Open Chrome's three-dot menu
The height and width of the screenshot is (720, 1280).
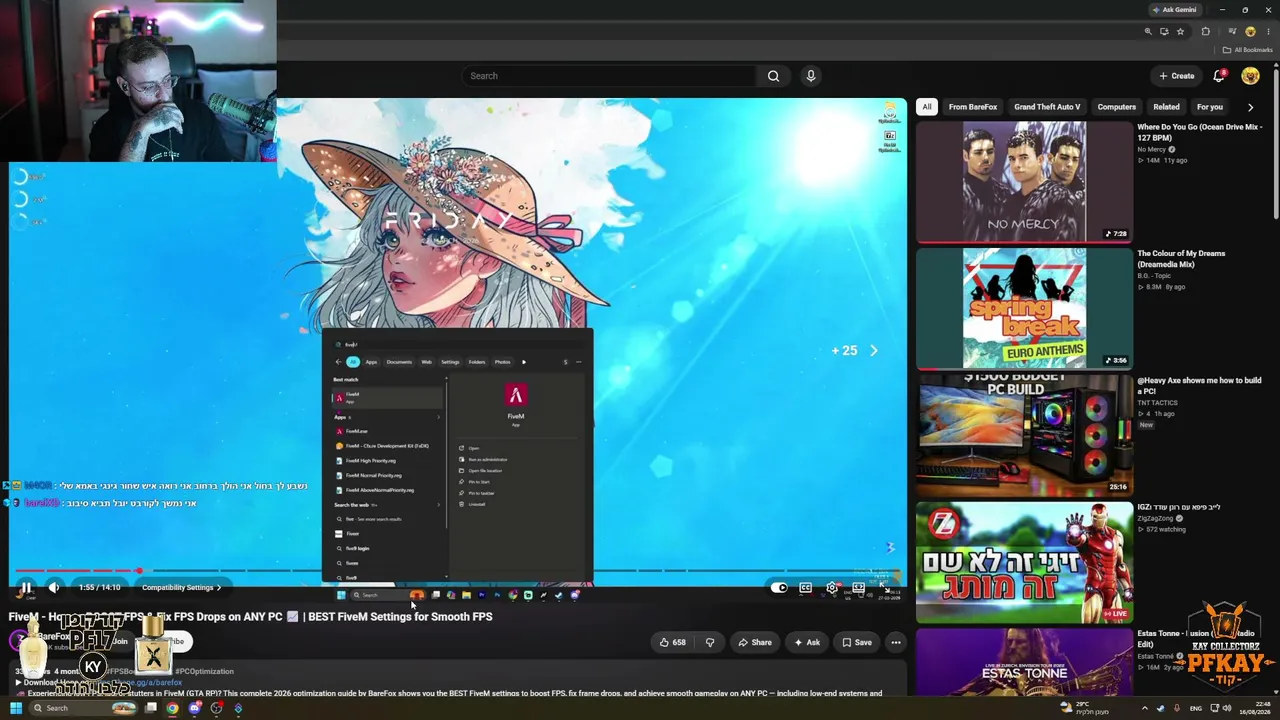[1269, 32]
